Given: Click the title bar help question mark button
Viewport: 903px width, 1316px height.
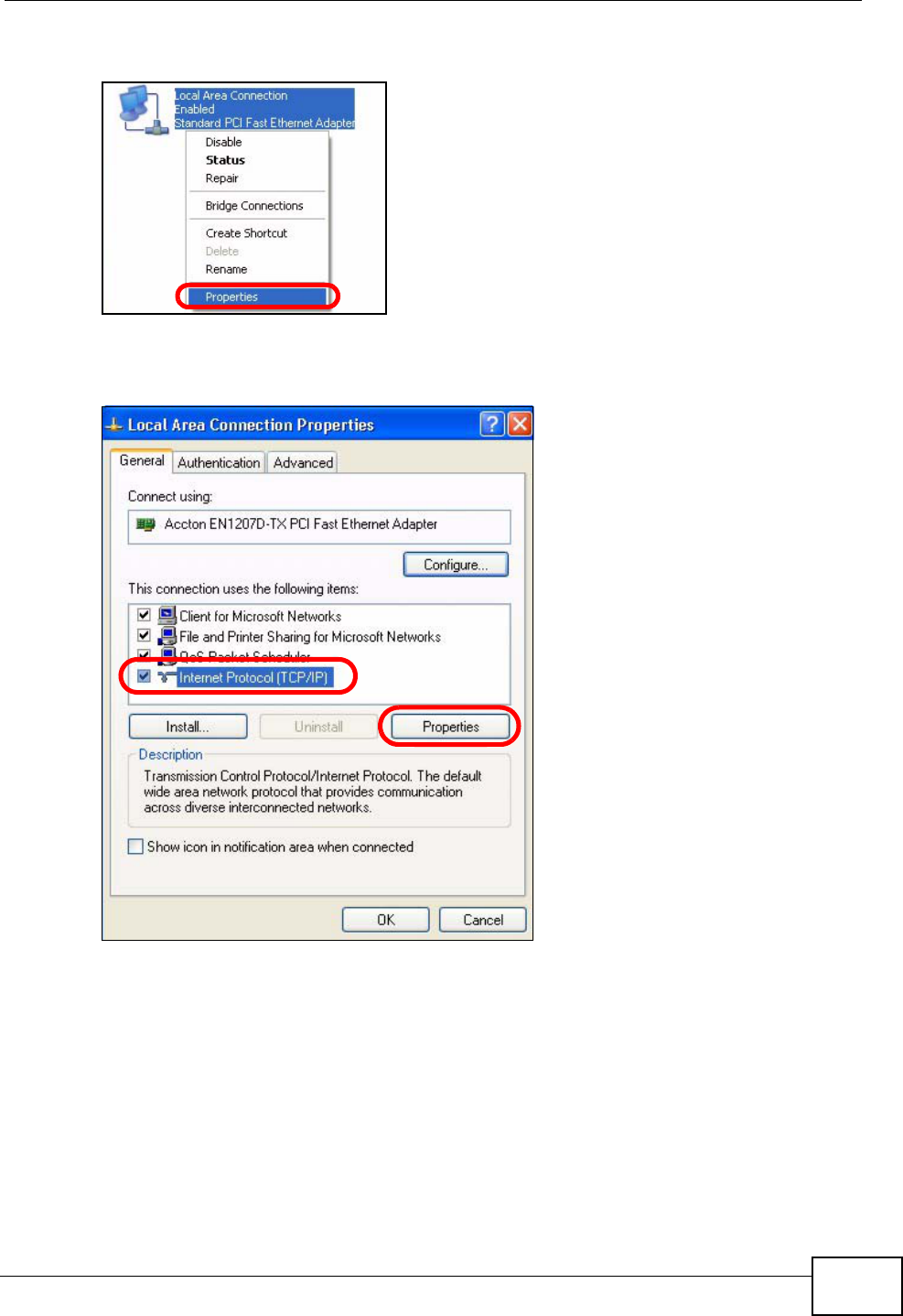Looking at the screenshot, I should point(492,424).
